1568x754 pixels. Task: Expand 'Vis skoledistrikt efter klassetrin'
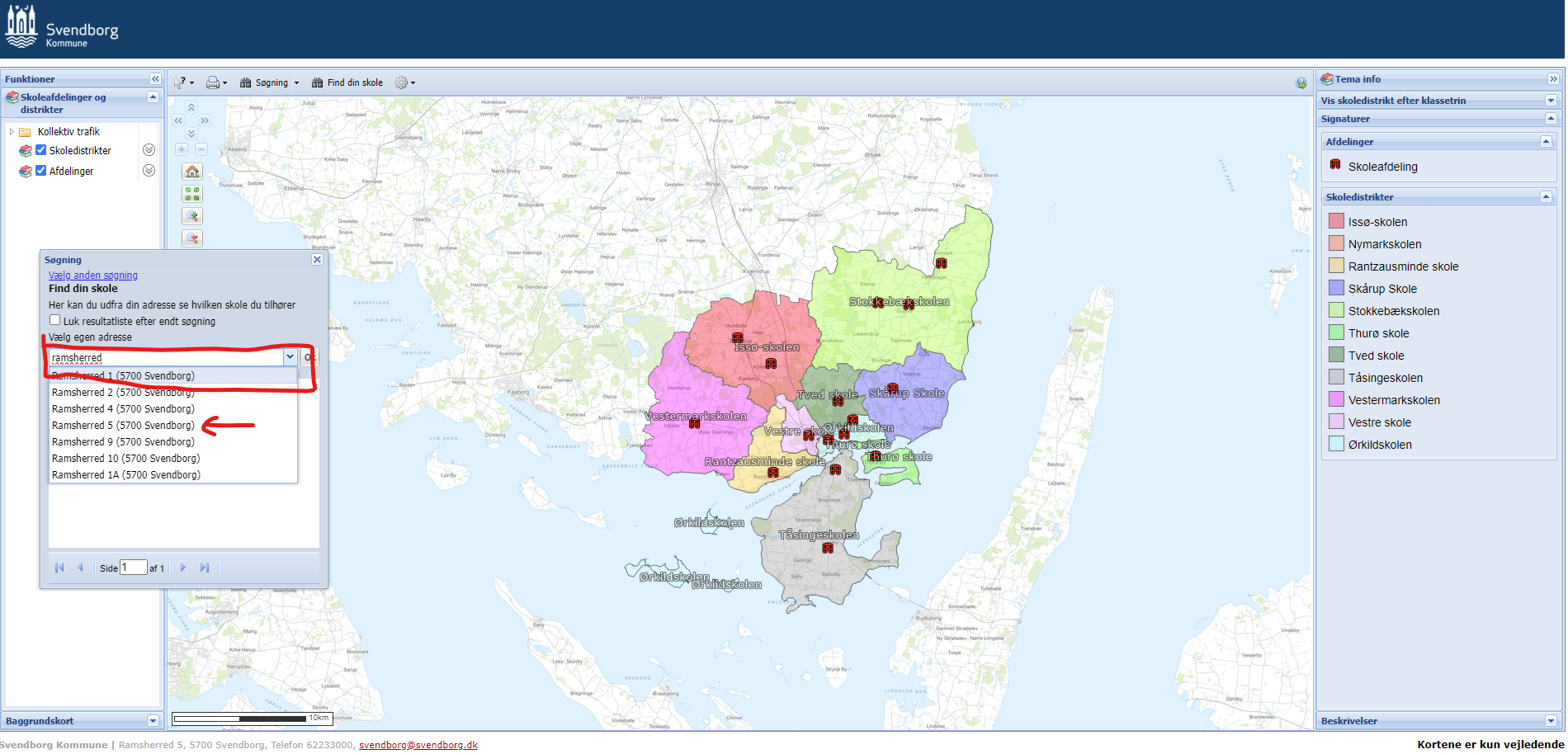point(1551,100)
